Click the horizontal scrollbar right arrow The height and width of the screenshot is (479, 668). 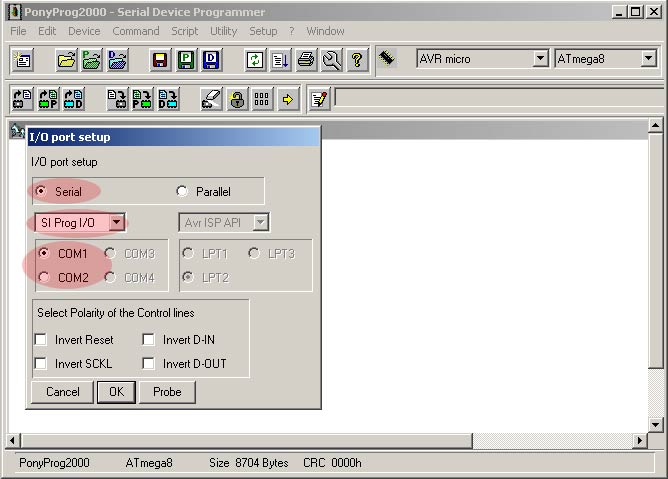640,441
